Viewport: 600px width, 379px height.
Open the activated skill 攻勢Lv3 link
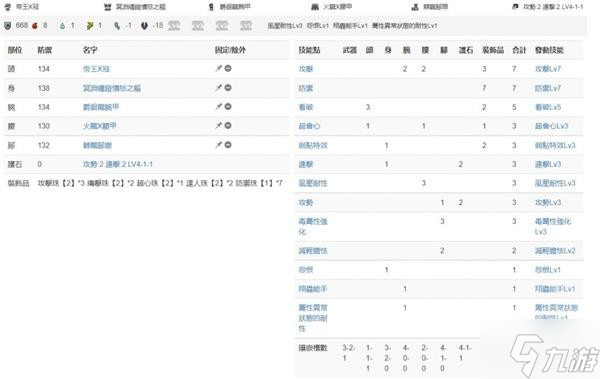548,202
